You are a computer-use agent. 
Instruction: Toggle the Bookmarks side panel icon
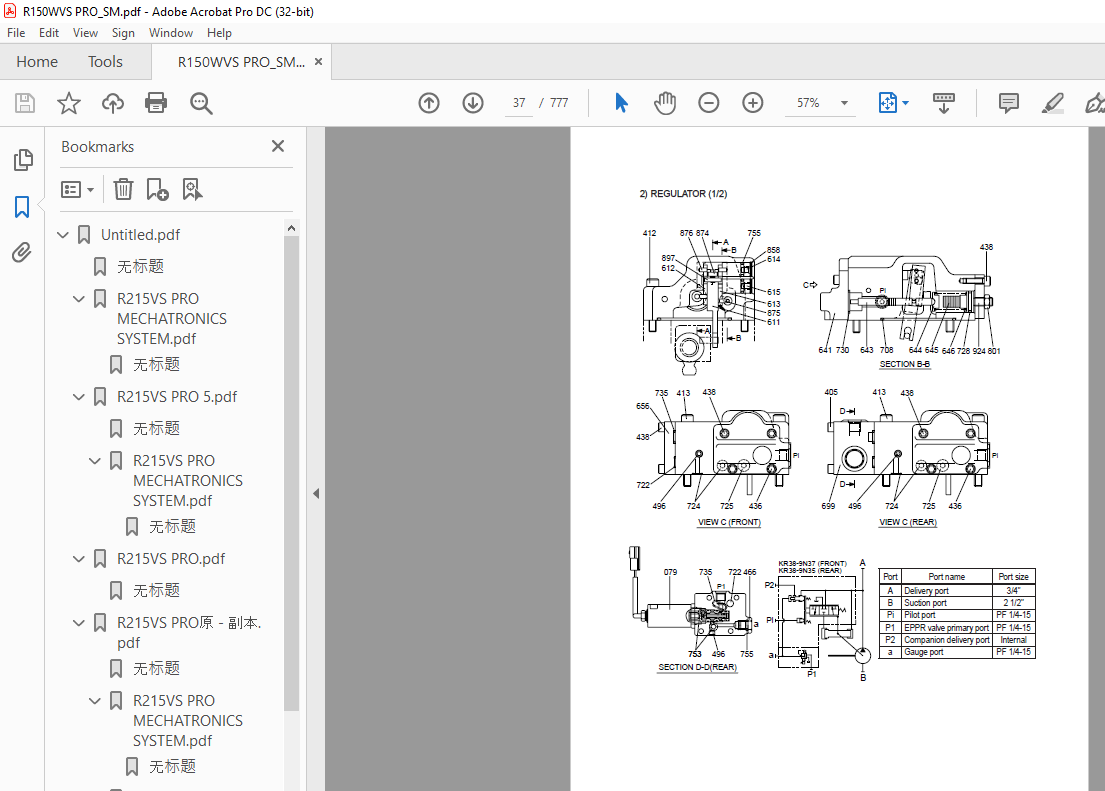point(22,207)
